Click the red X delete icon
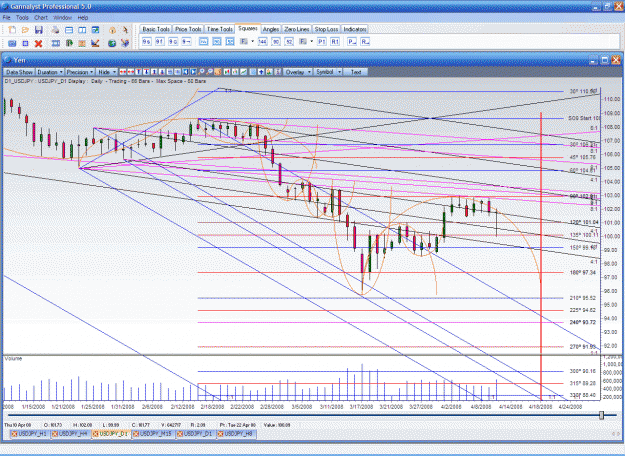 click(x=38, y=43)
